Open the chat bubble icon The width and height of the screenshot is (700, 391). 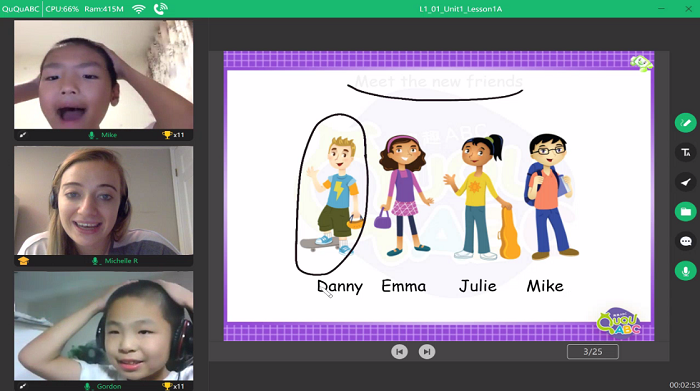point(686,241)
